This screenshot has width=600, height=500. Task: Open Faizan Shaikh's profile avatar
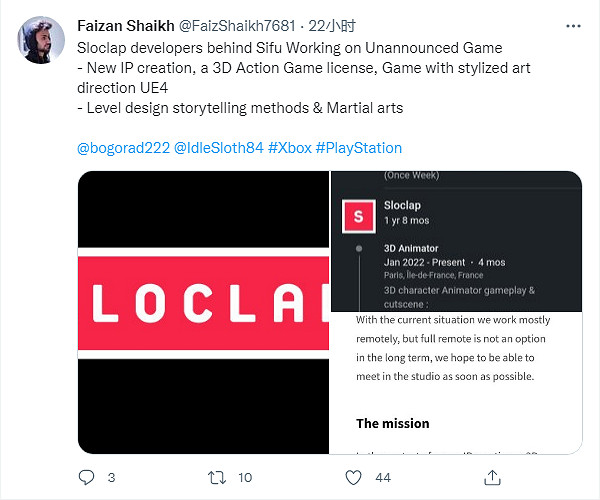[x=40, y=39]
